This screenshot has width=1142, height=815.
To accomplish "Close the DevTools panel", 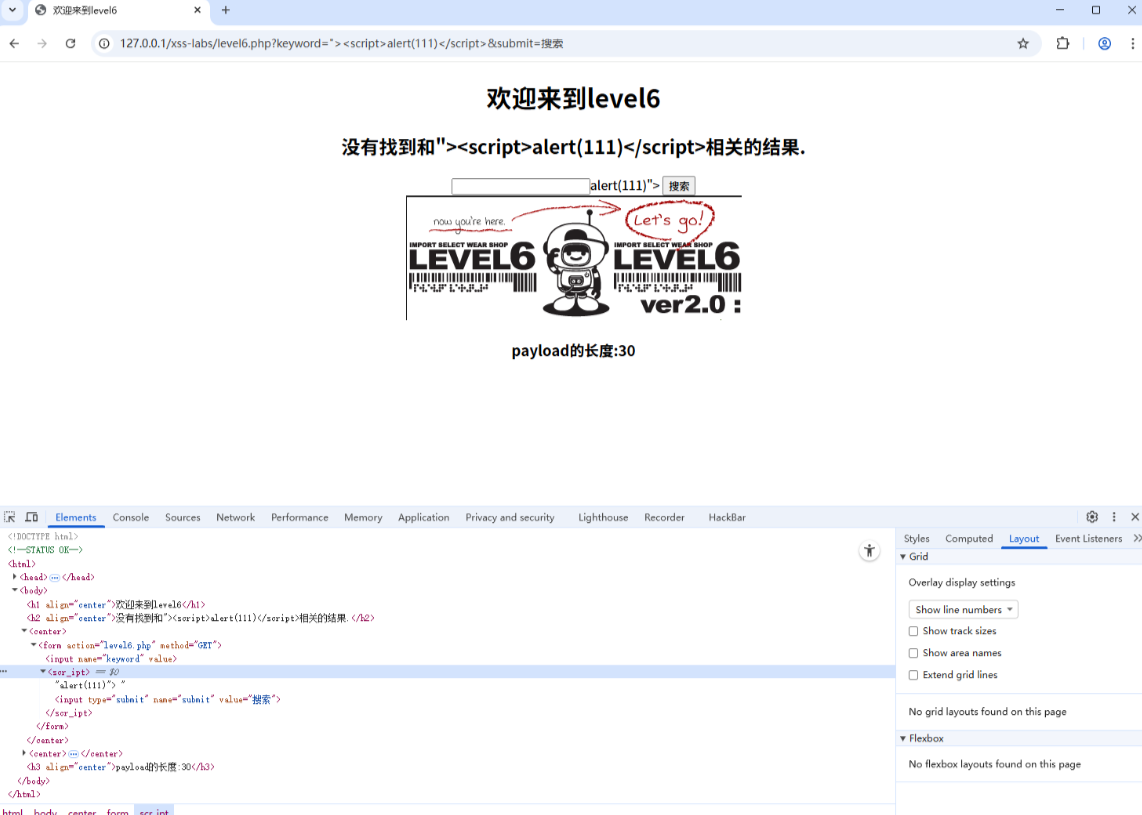I will 1135,517.
